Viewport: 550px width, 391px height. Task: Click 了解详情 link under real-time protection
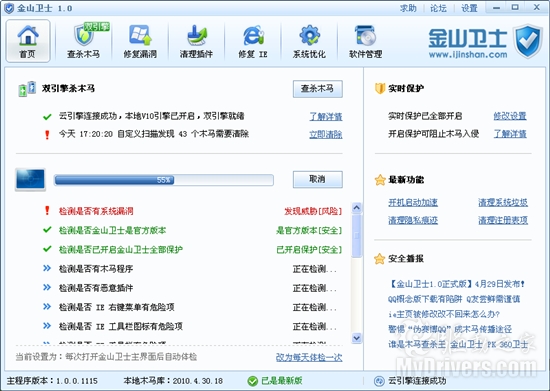510,134
